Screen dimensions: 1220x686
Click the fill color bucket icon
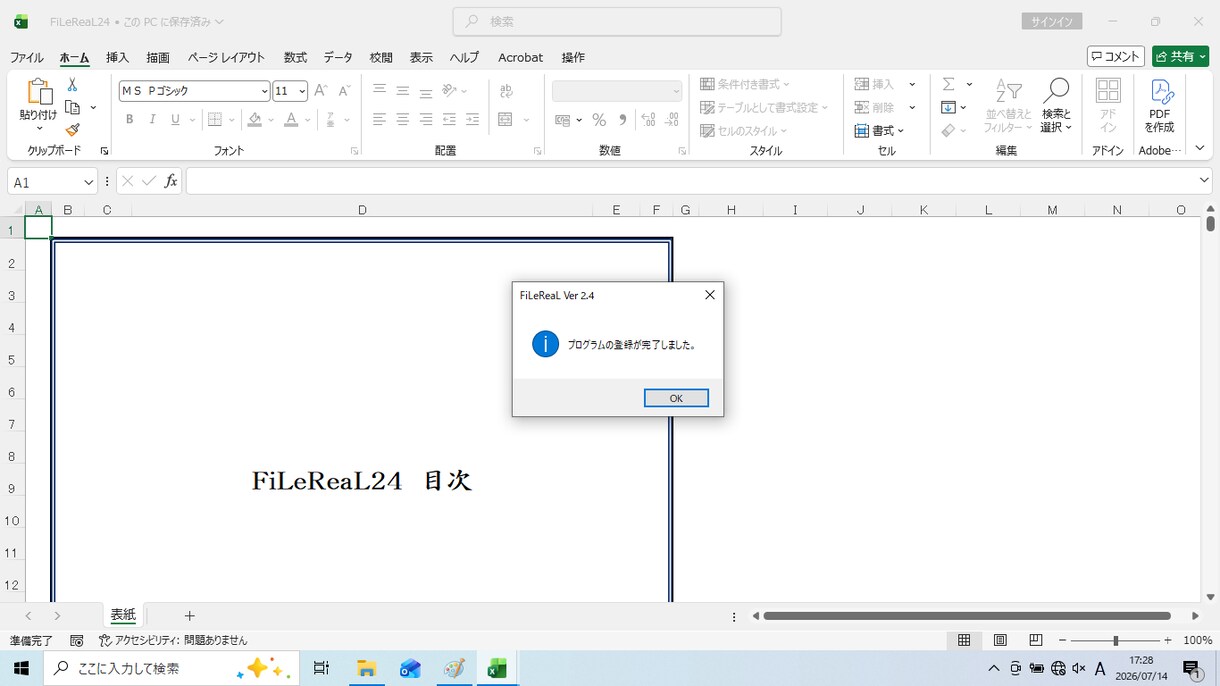point(255,120)
